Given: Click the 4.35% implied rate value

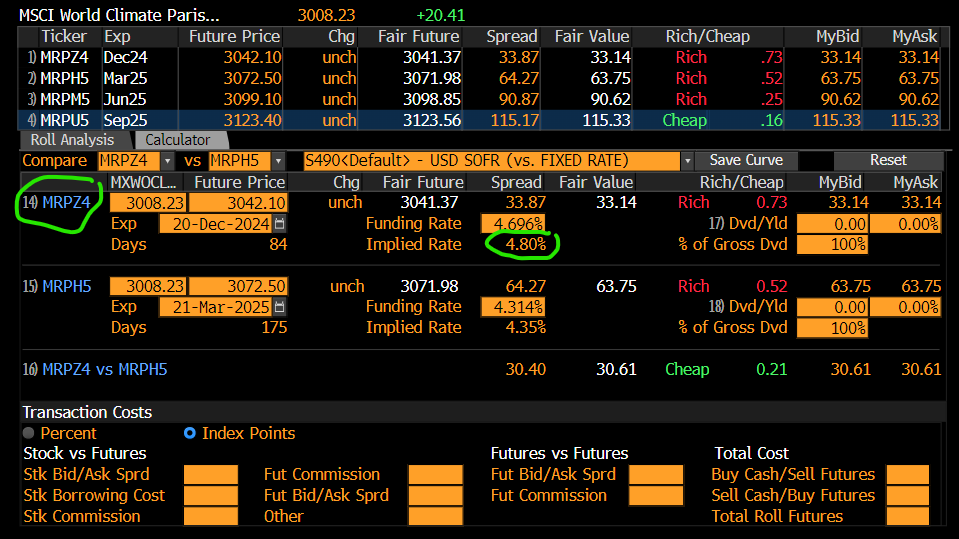Looking at the screenshot, I should click(525, 328).
